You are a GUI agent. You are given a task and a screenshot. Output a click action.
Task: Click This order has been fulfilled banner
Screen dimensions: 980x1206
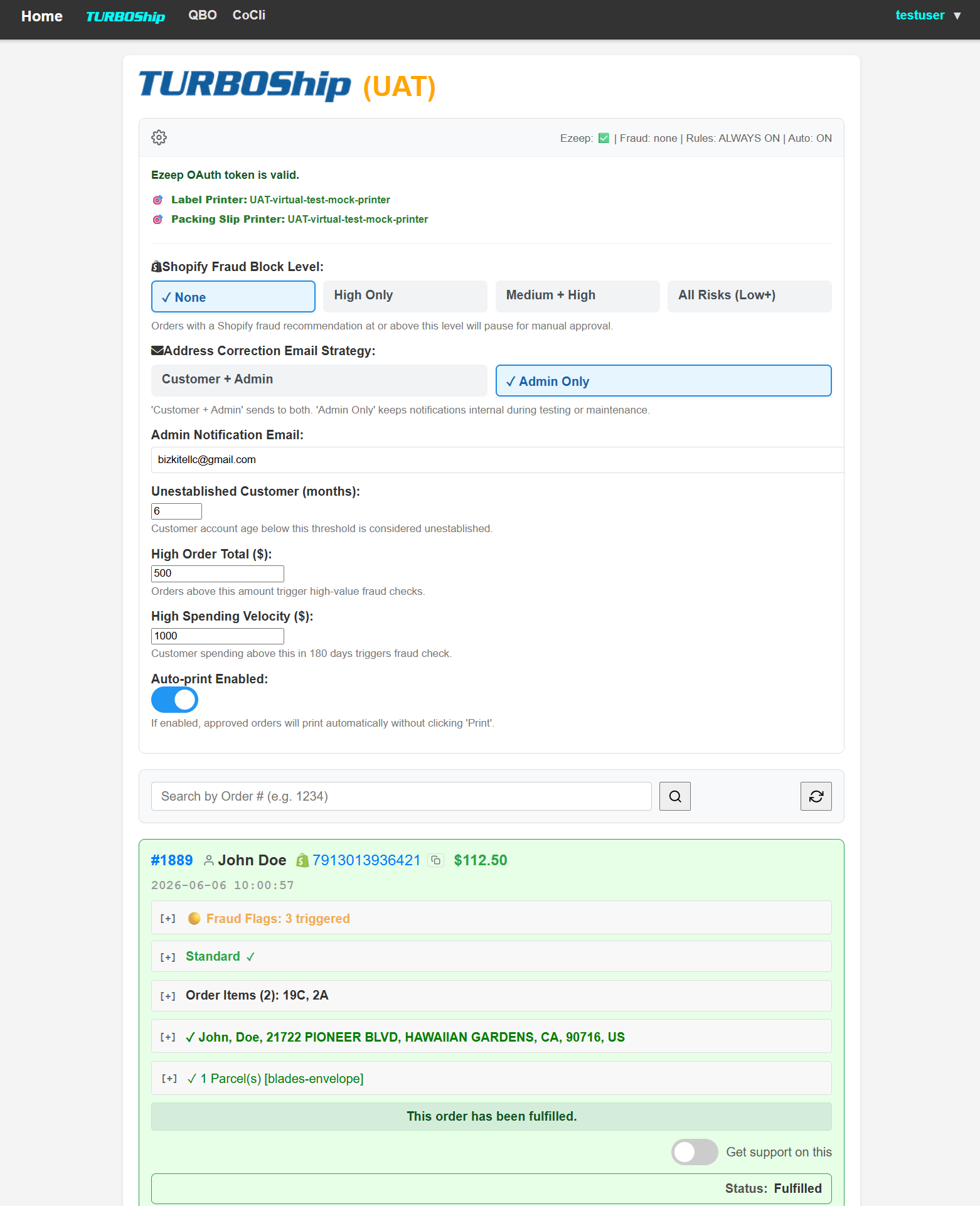pyautogui.click(x=491, y=1116)
